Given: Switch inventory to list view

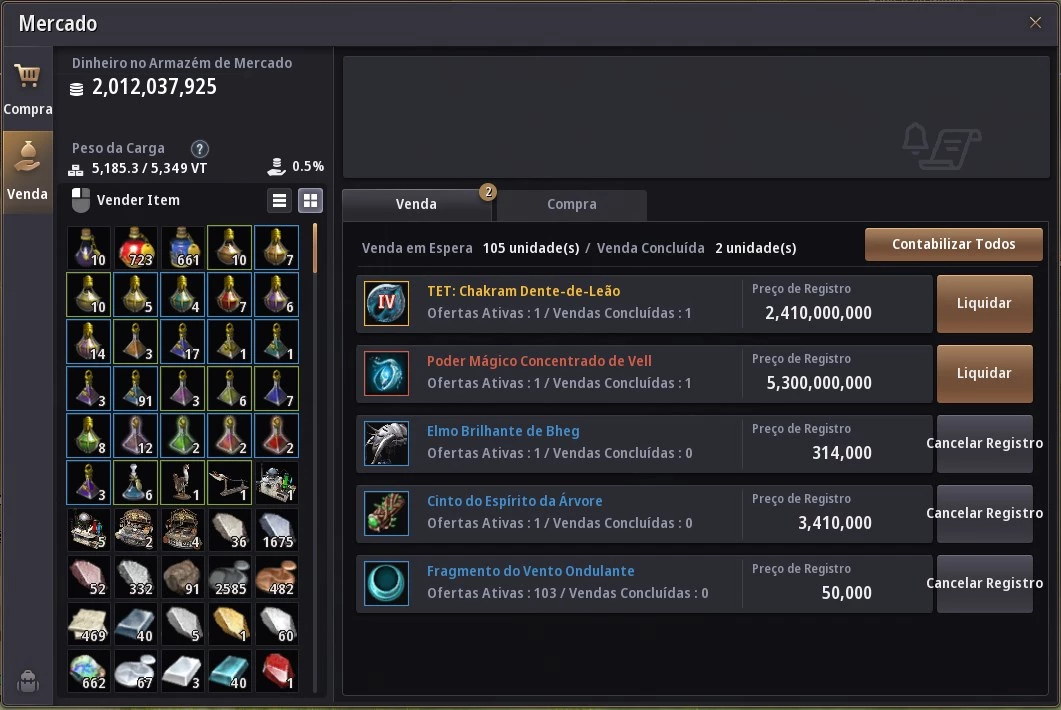Looking at the screenshot, I should pyautogui.click(x=279, y=200).
